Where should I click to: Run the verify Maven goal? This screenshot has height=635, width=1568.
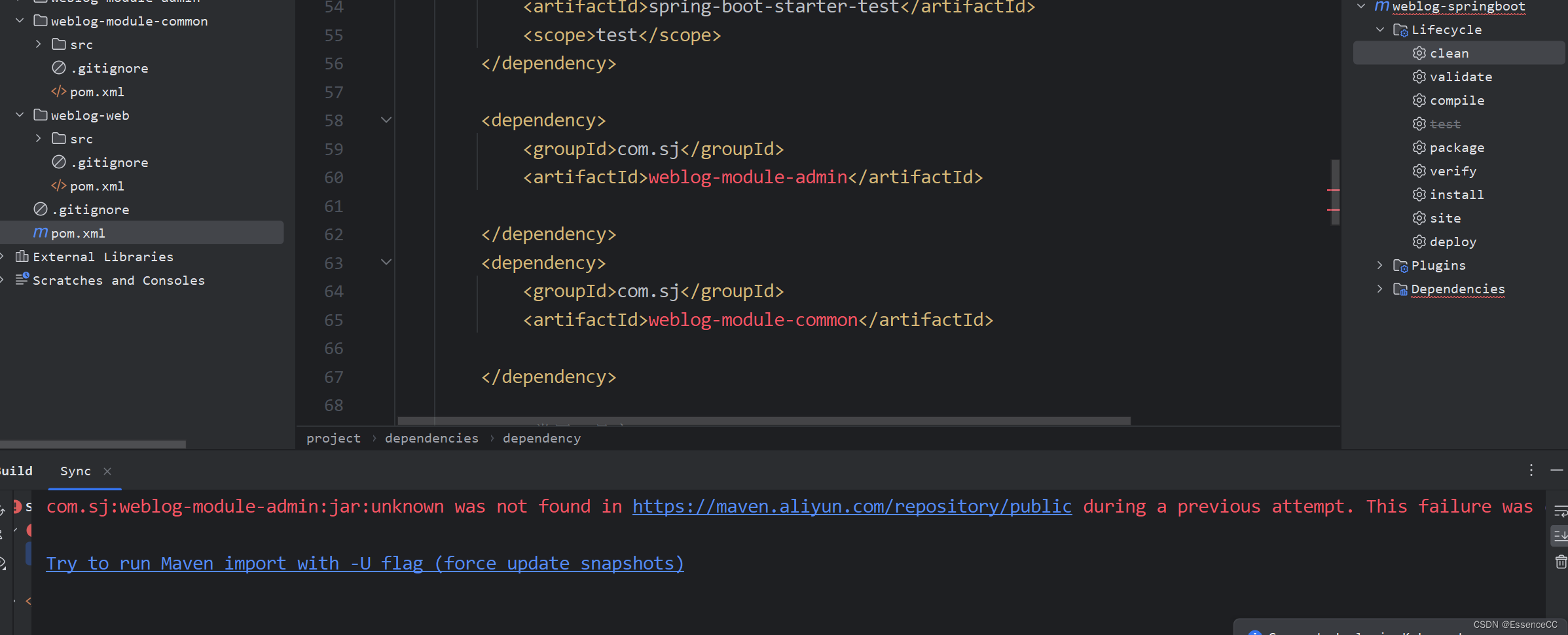[x=1453, y=171]
